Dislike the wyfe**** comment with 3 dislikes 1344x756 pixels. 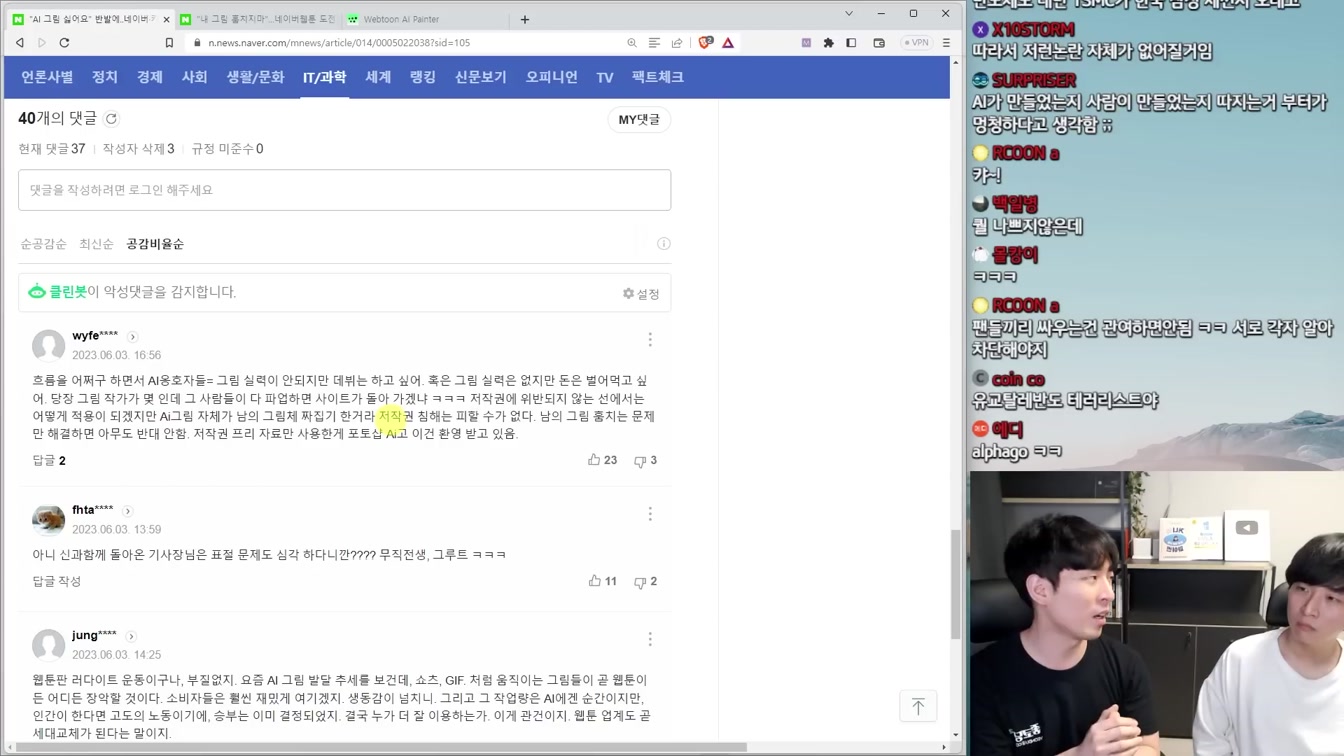point(645,461)
